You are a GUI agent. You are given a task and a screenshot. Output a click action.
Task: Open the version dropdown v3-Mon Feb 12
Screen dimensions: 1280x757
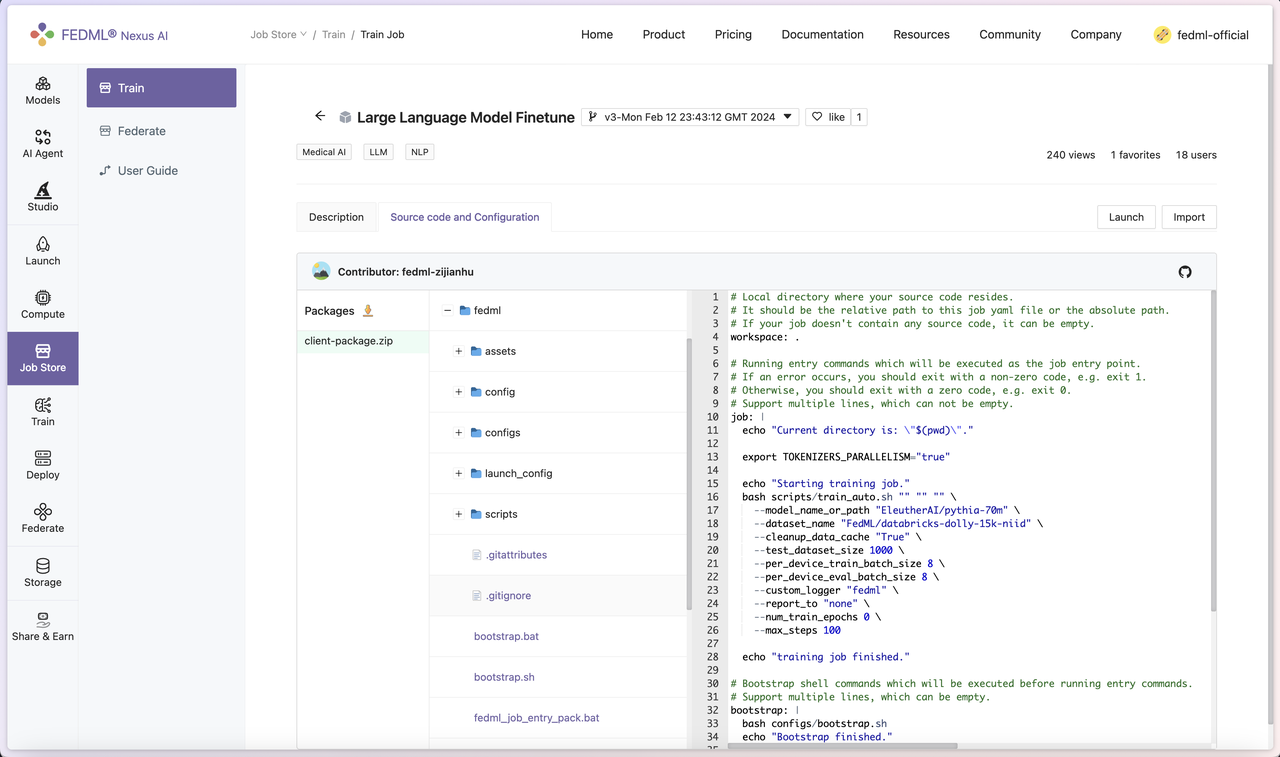pyautogui.click(x=690, y=117)
